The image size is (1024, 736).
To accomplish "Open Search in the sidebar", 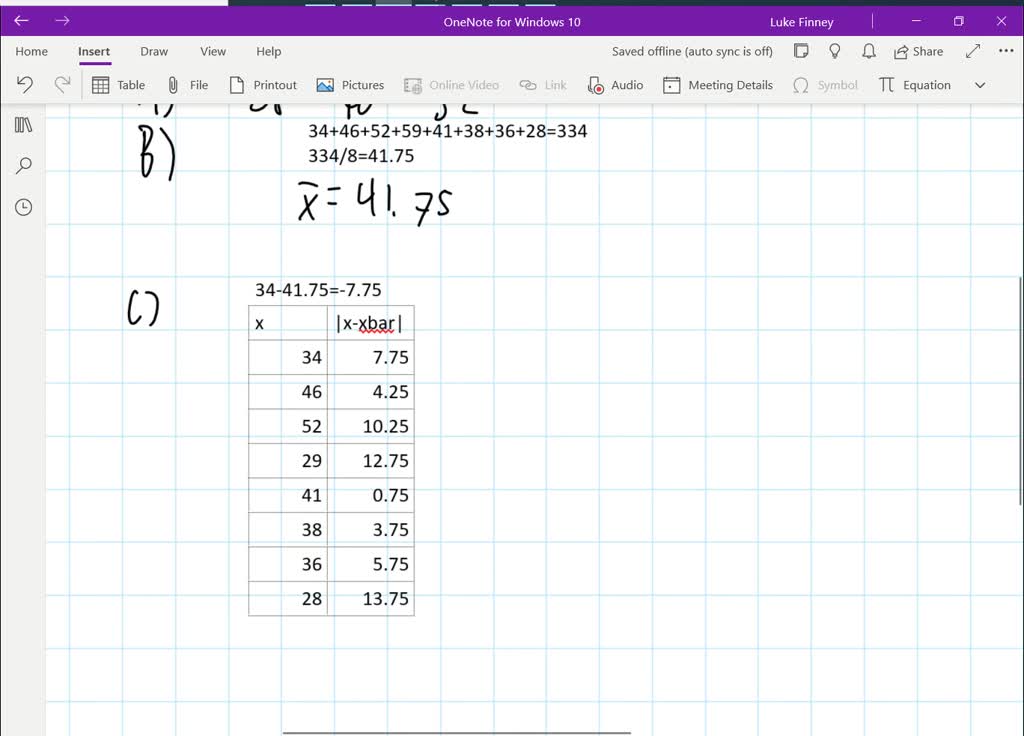I will (22, 165).
